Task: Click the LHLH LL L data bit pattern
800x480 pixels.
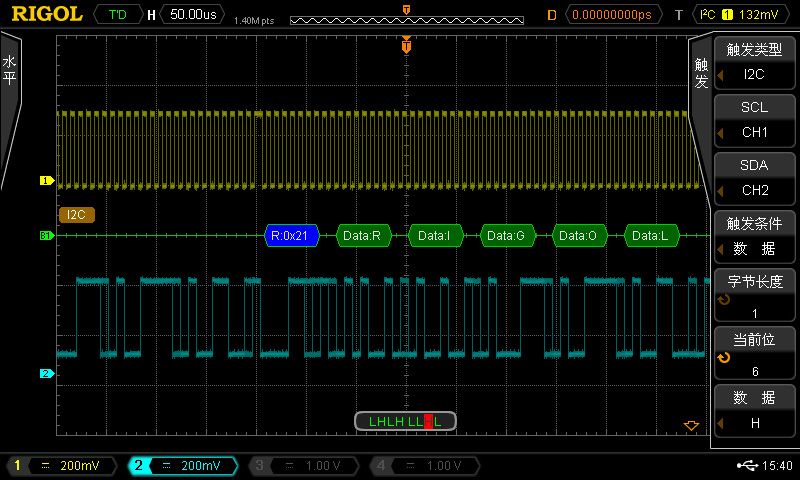Action: tap(405, 421)
